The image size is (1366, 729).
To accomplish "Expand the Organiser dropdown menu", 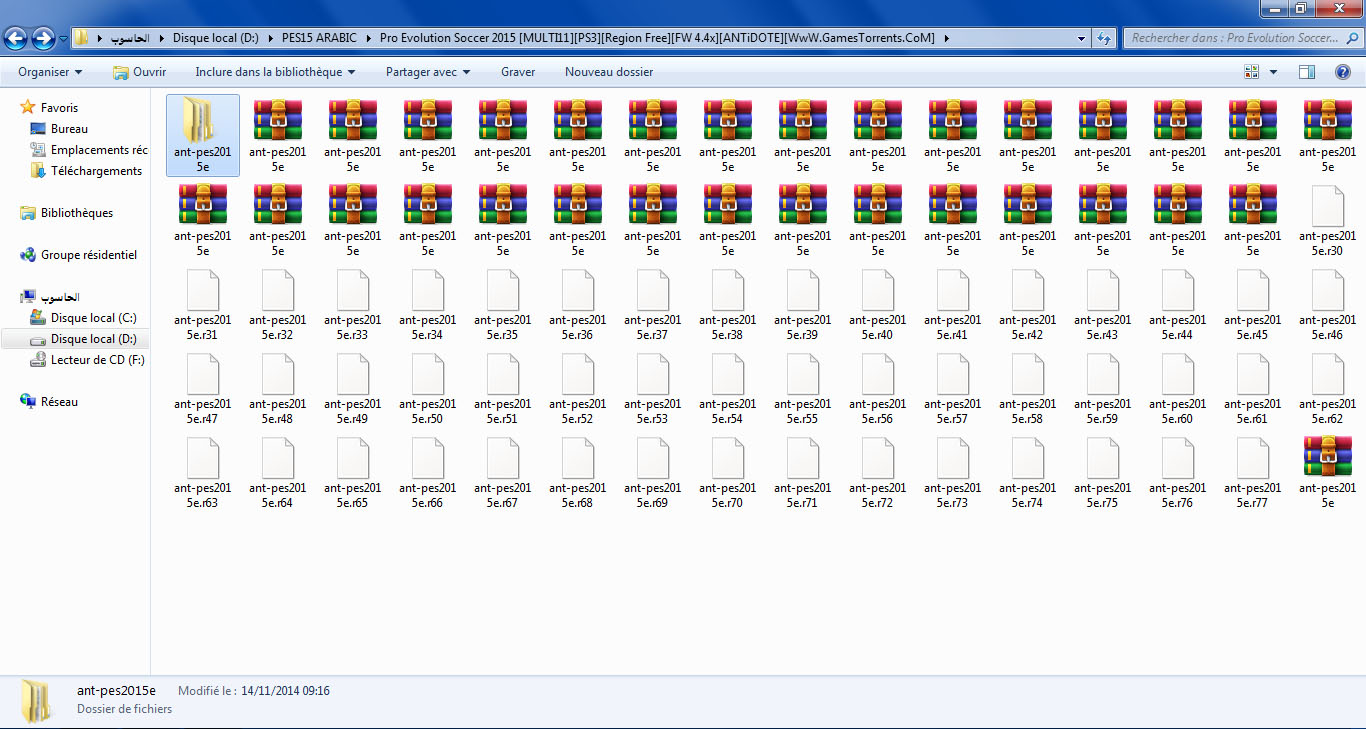I will tap(50, 72).
